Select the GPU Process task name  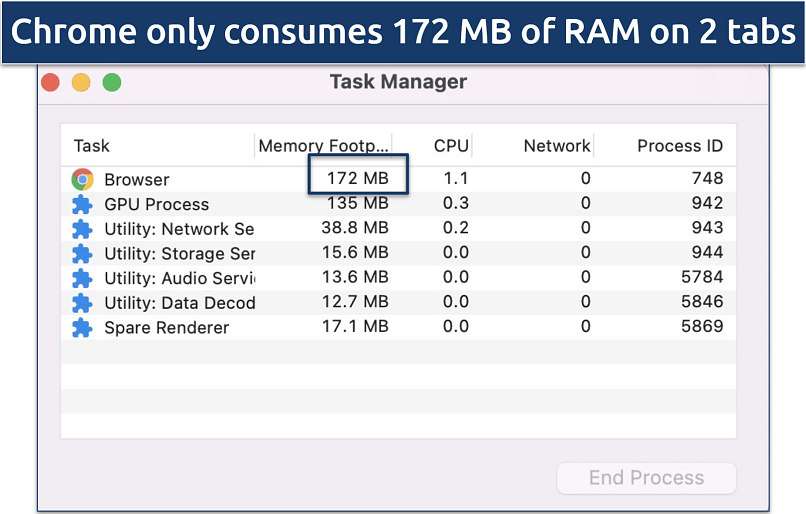156,205
